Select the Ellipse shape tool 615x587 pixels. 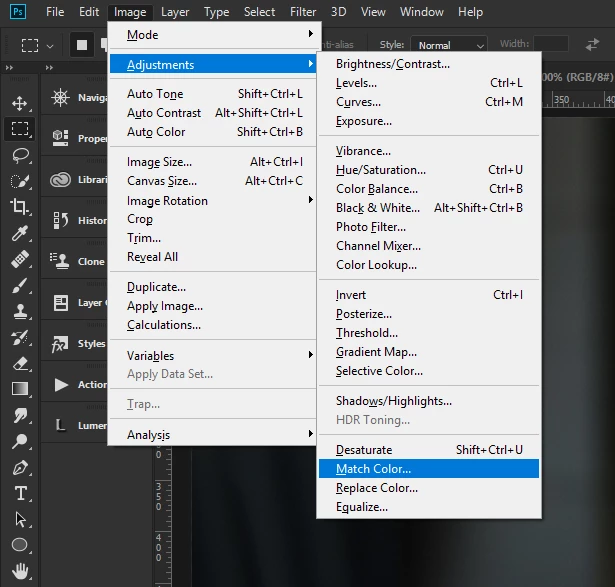point(20,545)
